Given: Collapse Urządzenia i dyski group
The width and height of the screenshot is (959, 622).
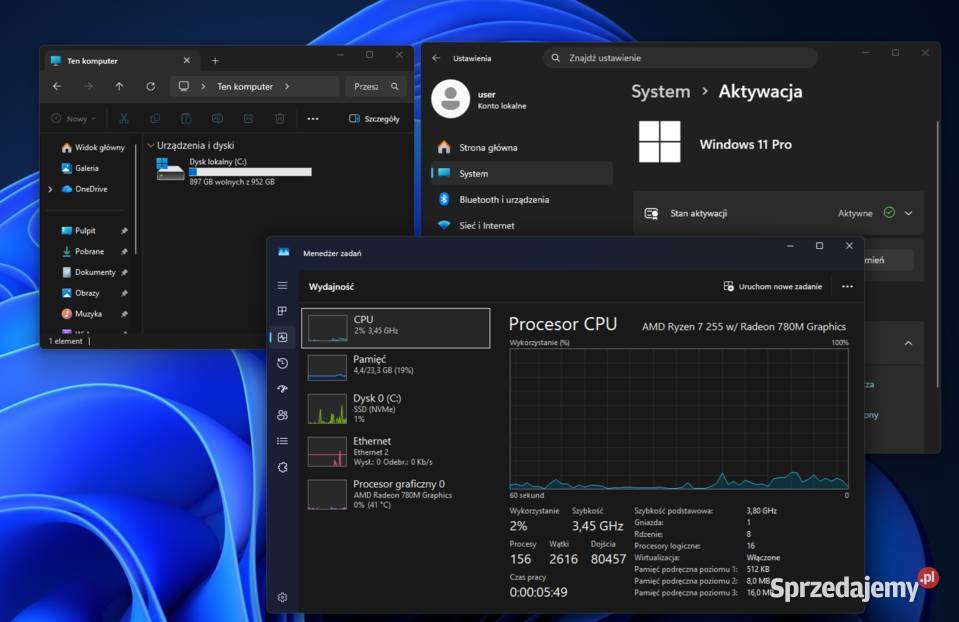Looking at the screenshot, I should click(150, 146).
